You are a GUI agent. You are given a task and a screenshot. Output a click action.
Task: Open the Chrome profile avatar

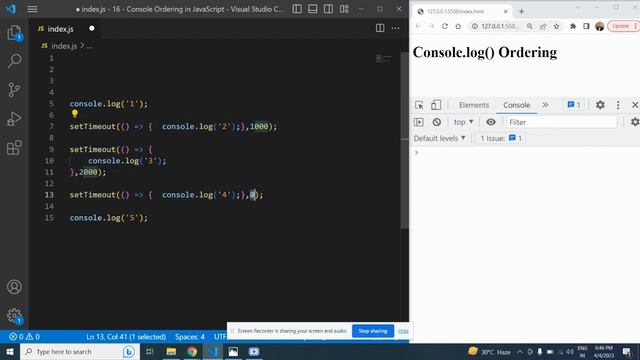click(600, 26)
